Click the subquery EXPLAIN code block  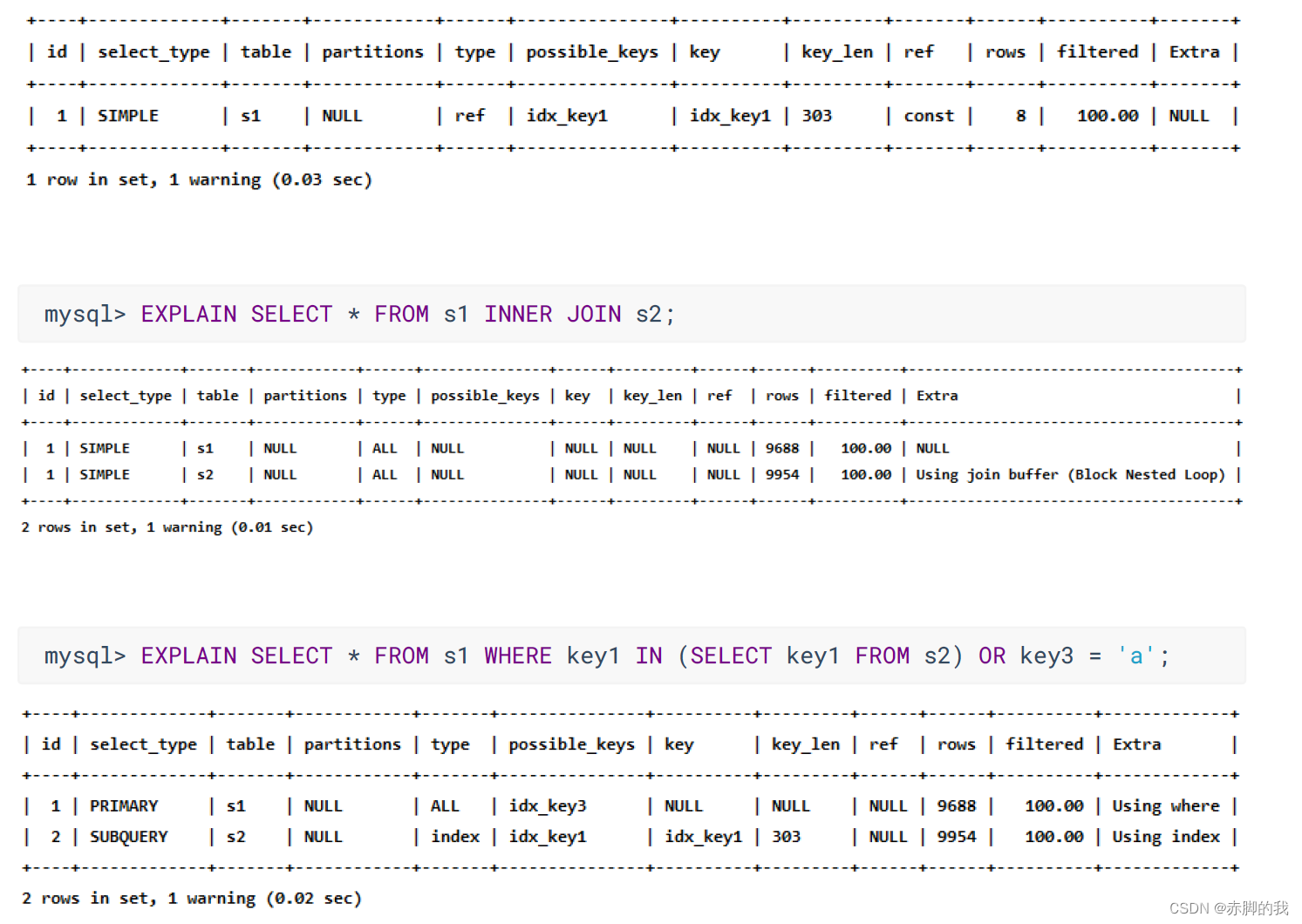click(x=631, y=656)
